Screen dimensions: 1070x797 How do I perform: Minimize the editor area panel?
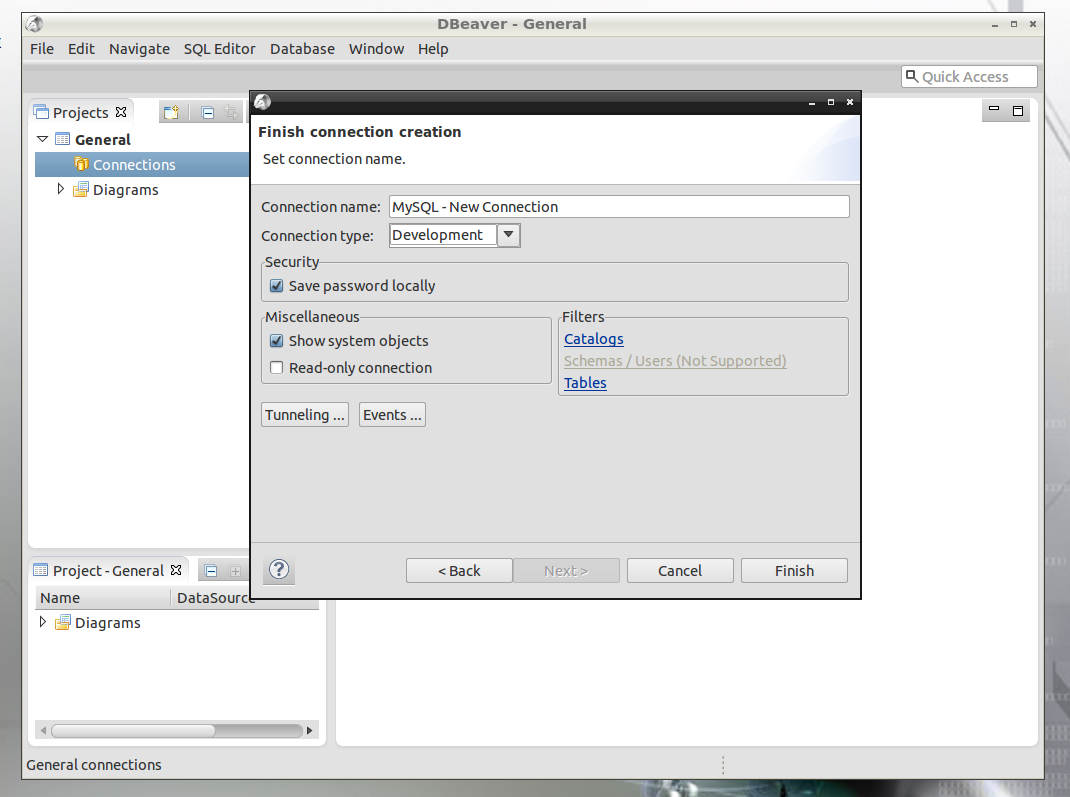[994, 110]
